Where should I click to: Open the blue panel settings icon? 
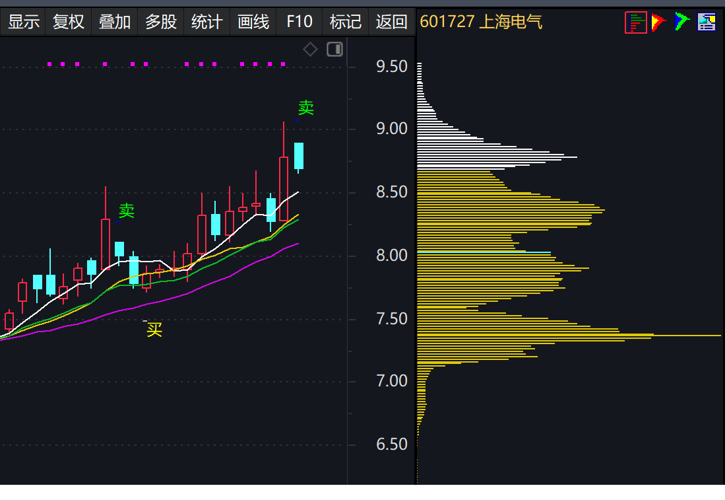706,22
